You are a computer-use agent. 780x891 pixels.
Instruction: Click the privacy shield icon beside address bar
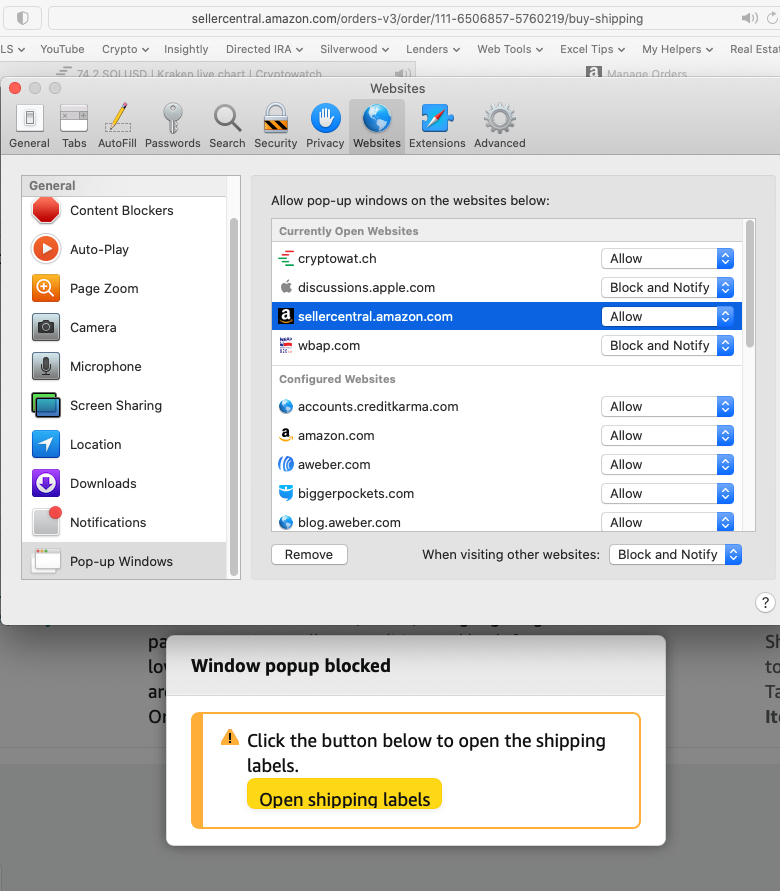tap(23, 18)
